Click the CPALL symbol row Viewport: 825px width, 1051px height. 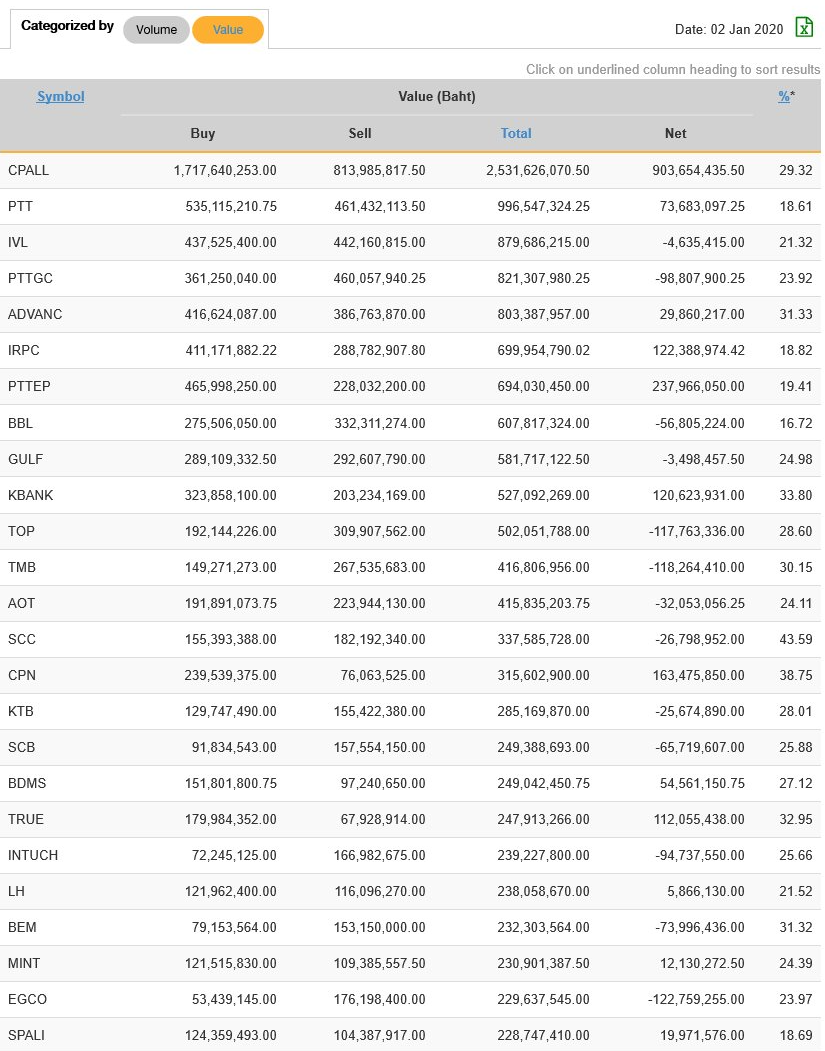point(28,171)
